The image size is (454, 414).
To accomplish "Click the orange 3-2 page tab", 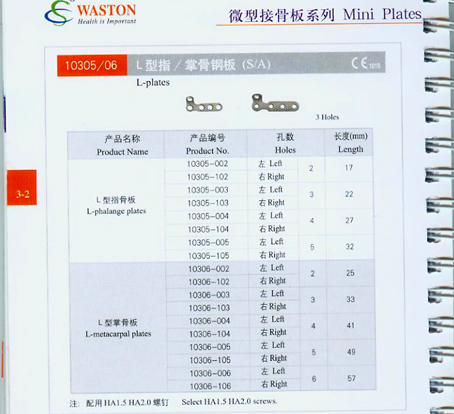I will click(22, 187).
